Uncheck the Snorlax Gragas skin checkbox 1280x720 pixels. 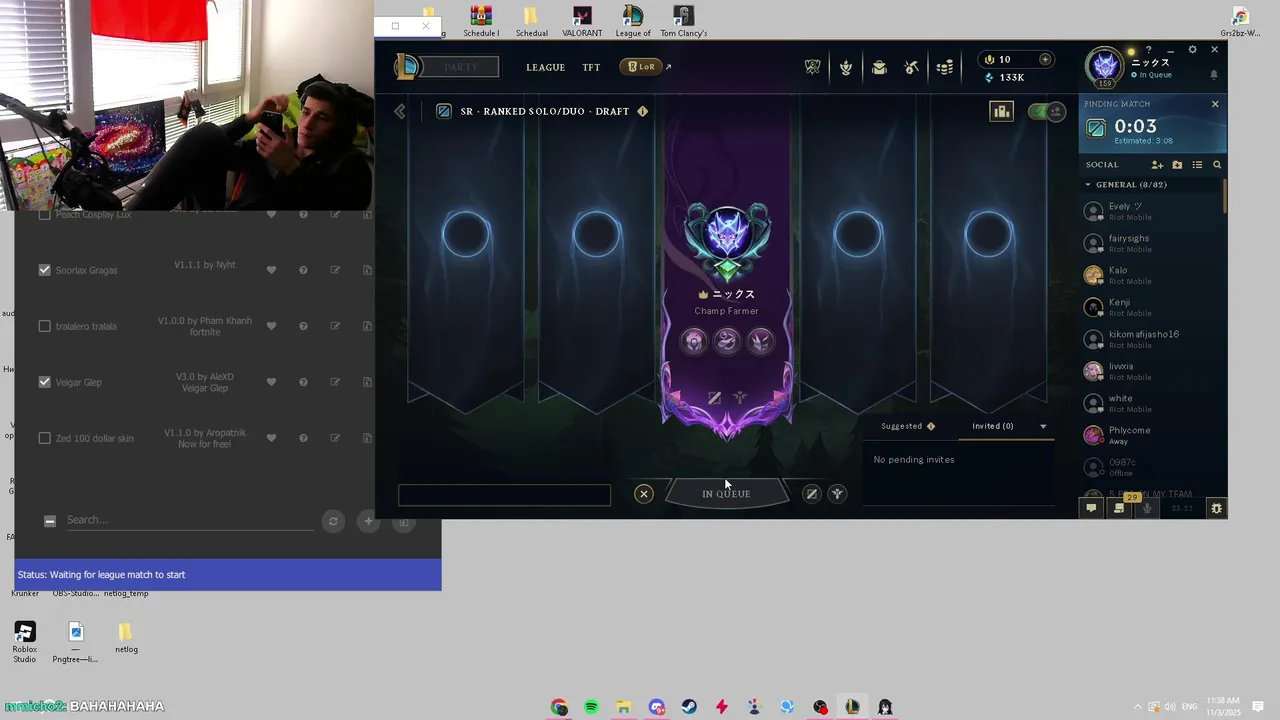[x=44, y=270]
